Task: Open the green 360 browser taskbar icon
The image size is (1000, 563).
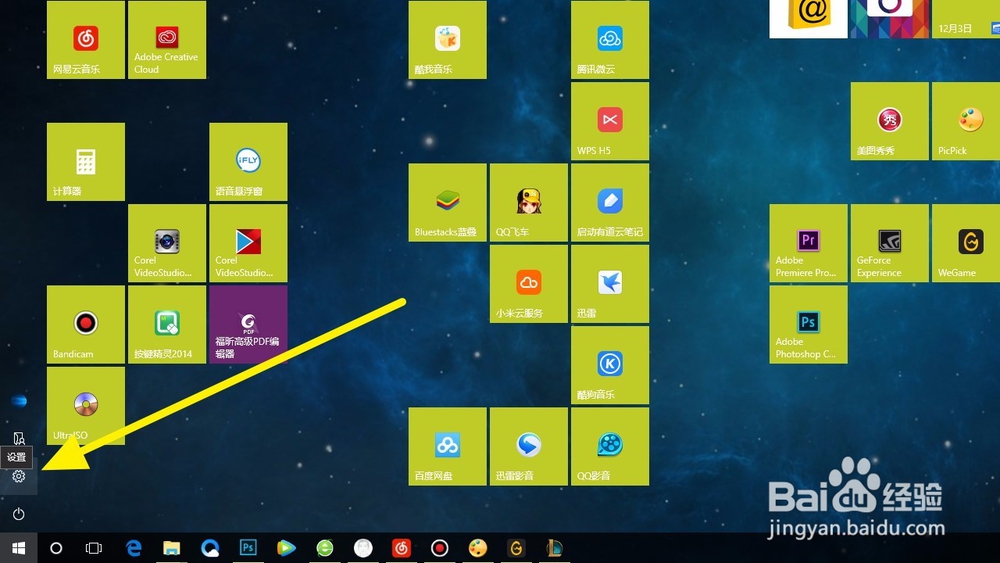Action: click(x=325, y=548)
